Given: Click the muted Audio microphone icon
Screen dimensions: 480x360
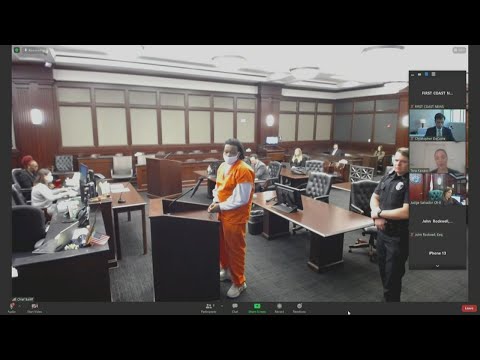Looking at the screenshot, I should coord(12,306).
